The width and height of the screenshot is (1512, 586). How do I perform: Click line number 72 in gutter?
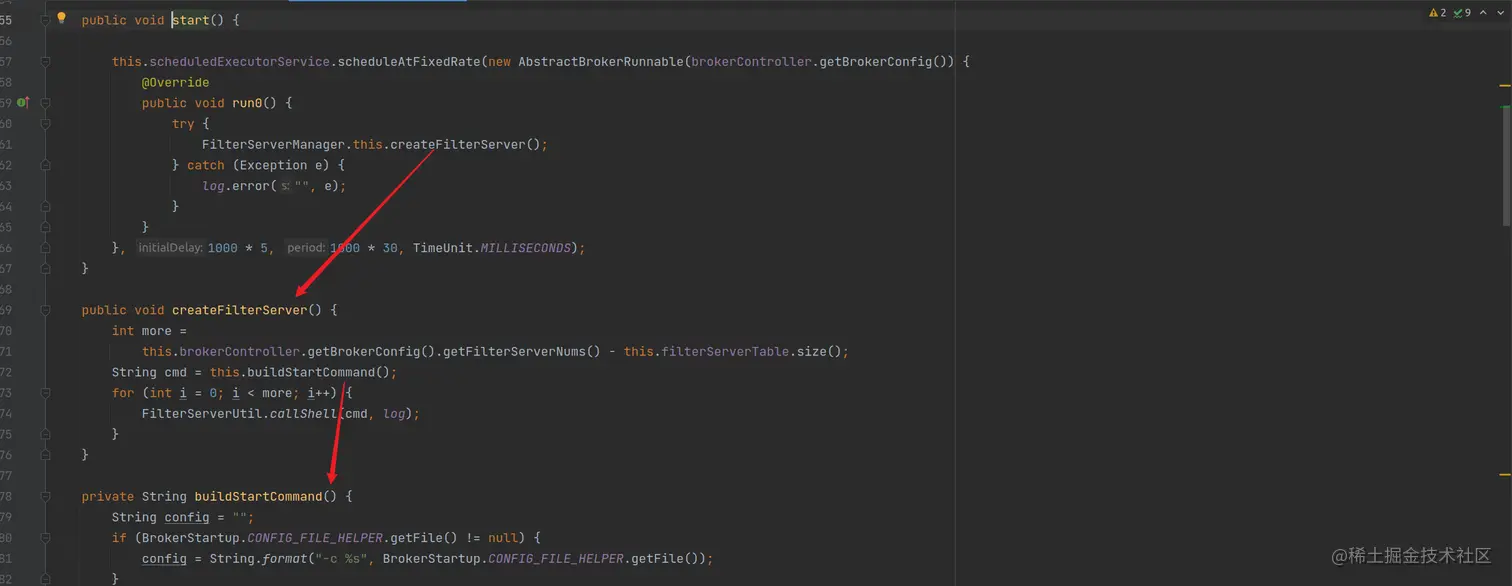(x=6, y=372)
